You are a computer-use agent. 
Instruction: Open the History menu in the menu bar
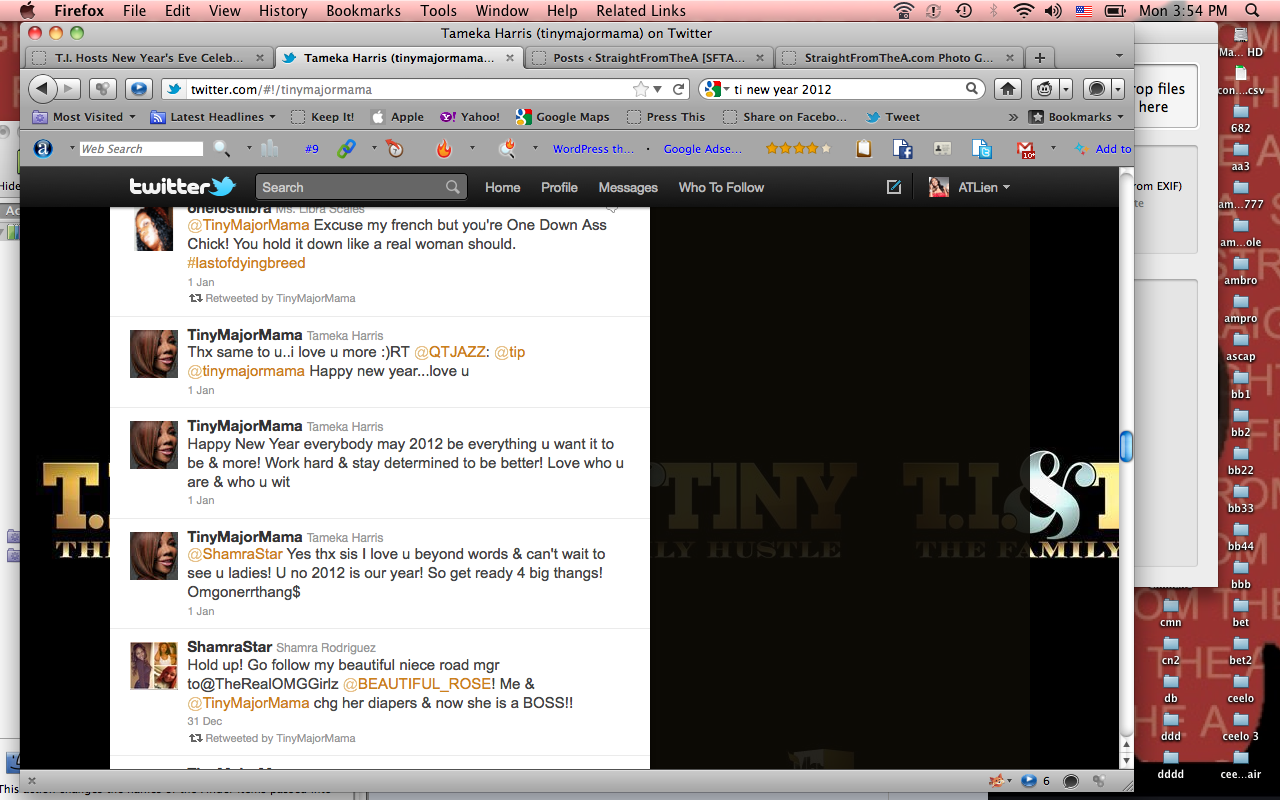pyautogui.click(x=283, y=11)
